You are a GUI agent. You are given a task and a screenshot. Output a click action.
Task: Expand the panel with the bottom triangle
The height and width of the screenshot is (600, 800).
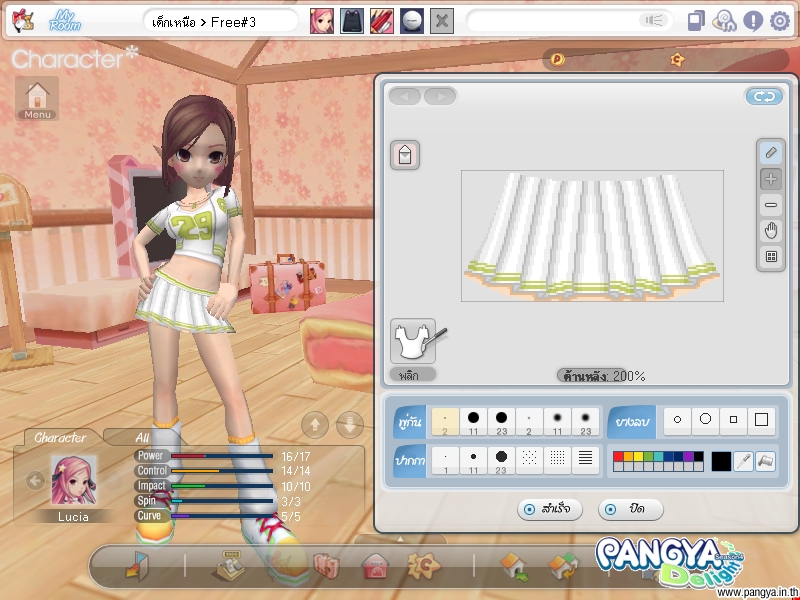[x=400, y=539]
